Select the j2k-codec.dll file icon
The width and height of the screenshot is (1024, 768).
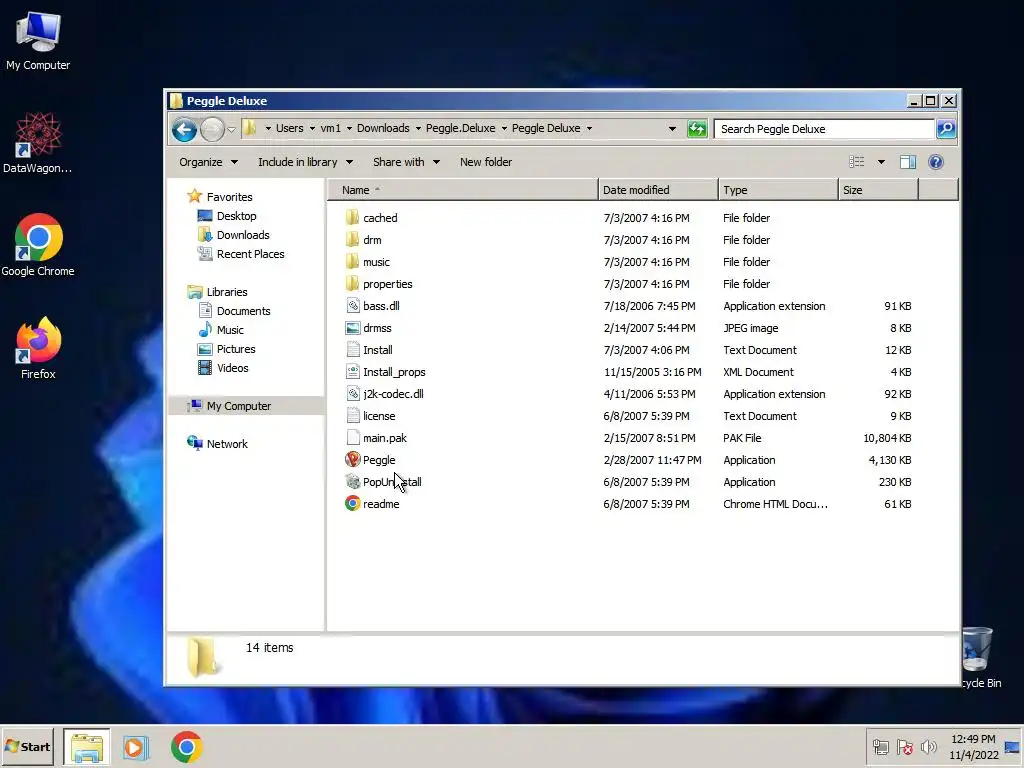tap(353, 394)
